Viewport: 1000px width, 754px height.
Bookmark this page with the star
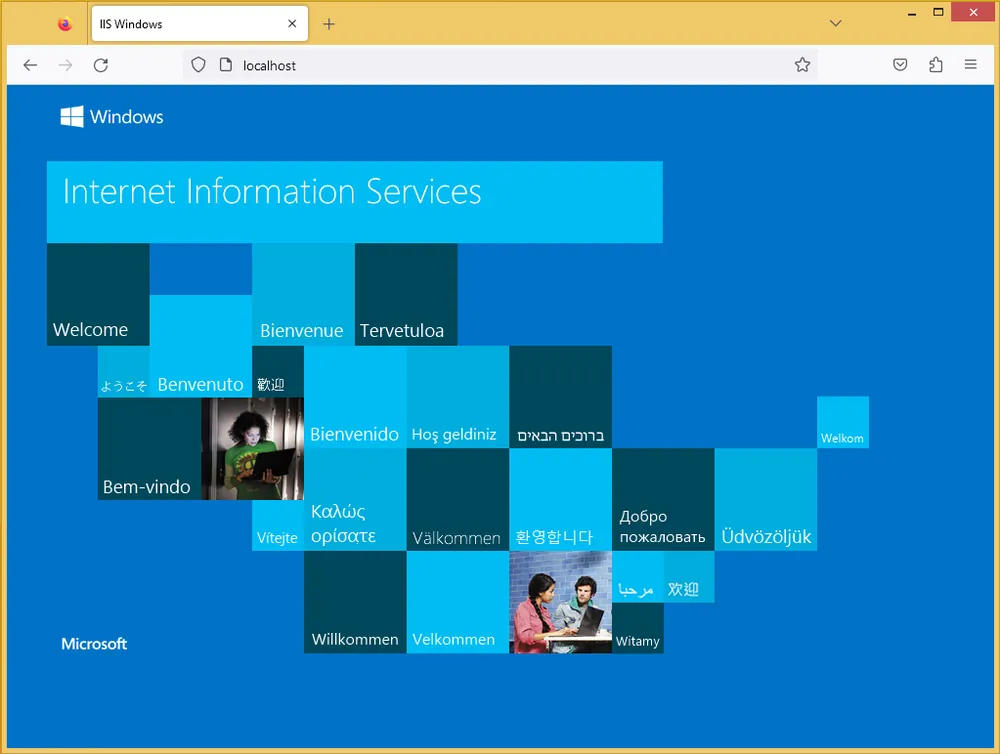[802, 64]
